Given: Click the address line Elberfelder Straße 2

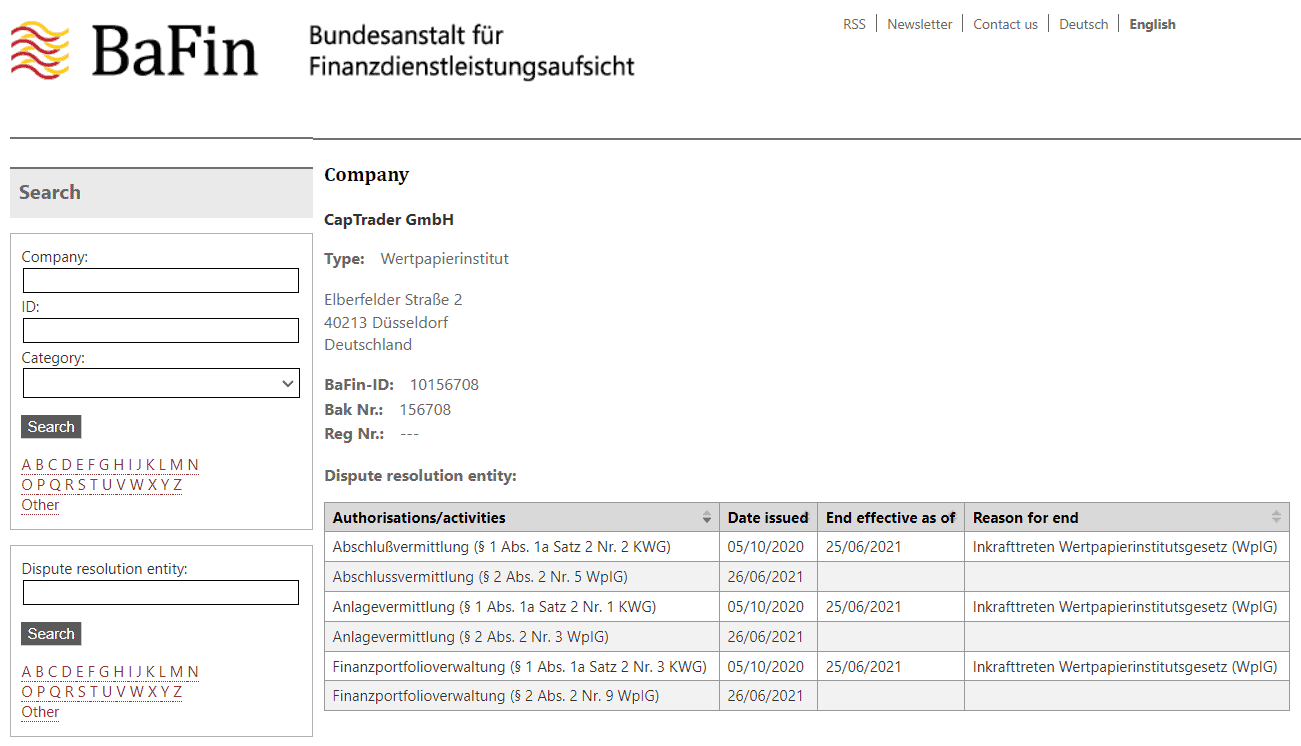Looking at the screenshot, I should [x=393, y=300].
